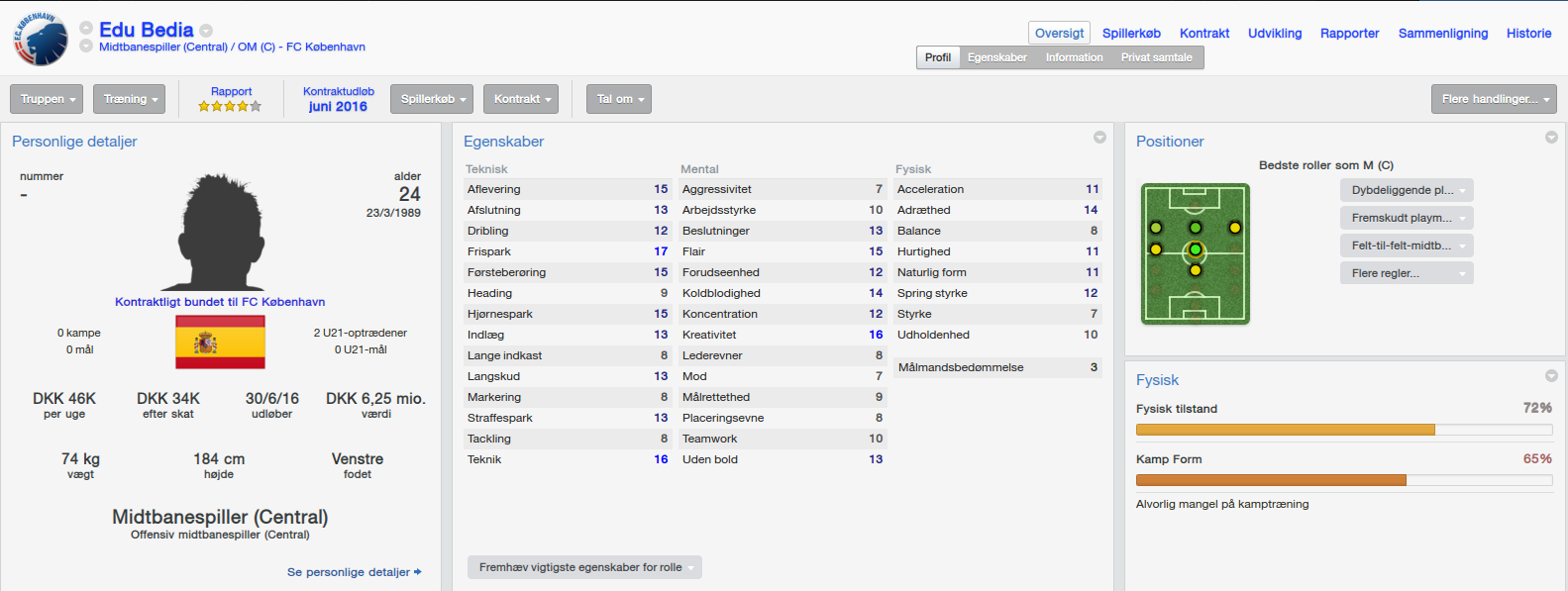Click Kontraktligt bundet til FC København link
The image size is (1568, 591).
pyautogui.click(x=220, y=302)
